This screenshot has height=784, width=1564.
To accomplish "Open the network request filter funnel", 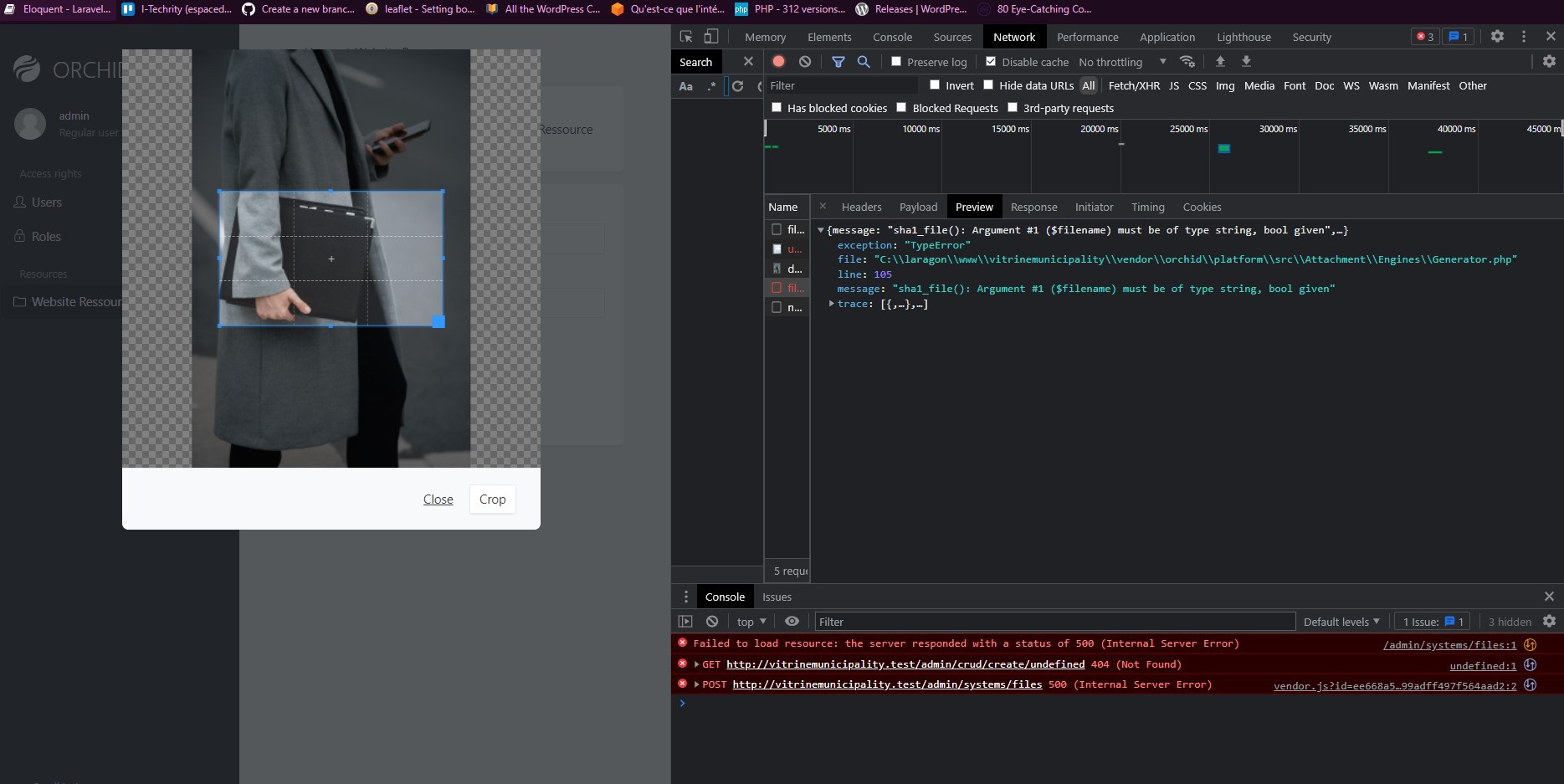I will click(x=838, y=61).
